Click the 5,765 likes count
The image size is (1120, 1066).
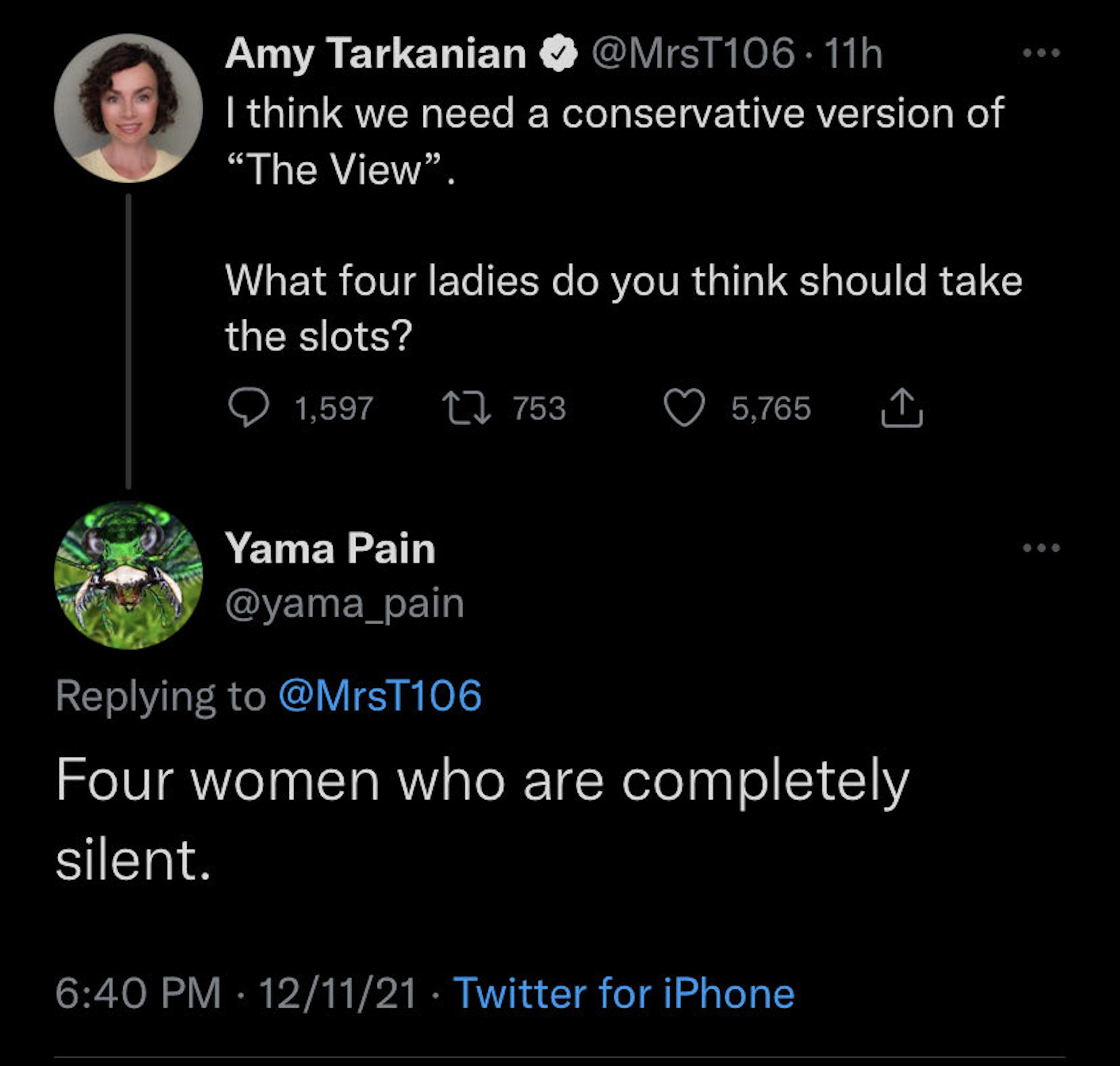click(x=771, y=408)
